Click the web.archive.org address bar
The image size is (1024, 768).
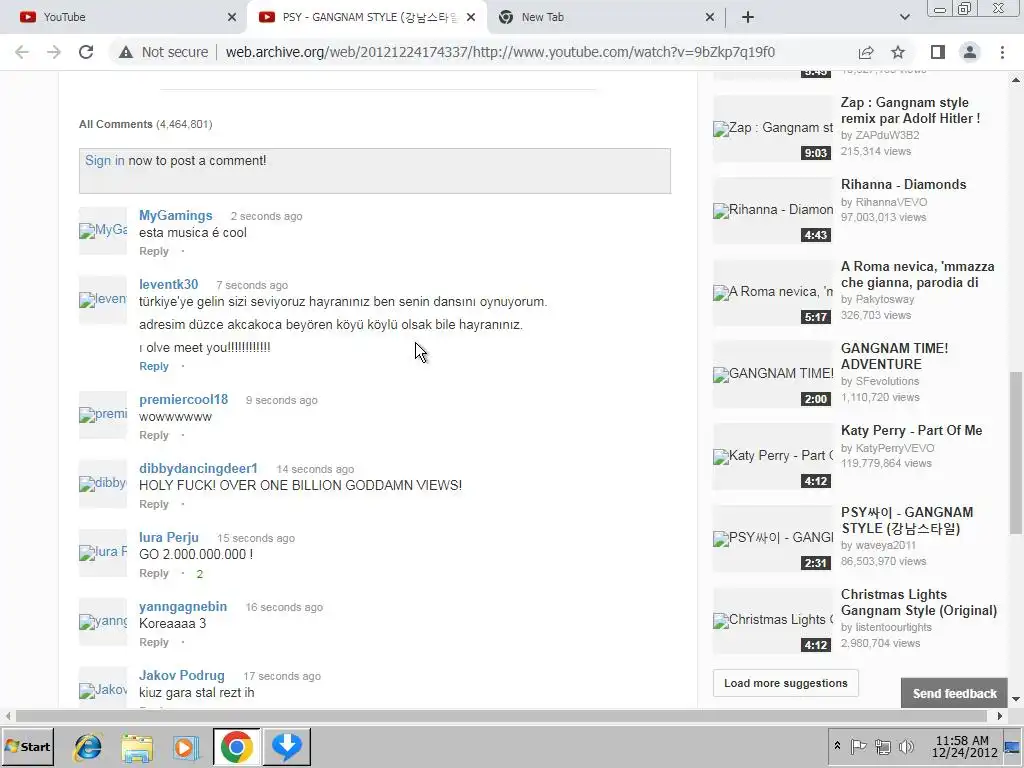coord(500,52)
